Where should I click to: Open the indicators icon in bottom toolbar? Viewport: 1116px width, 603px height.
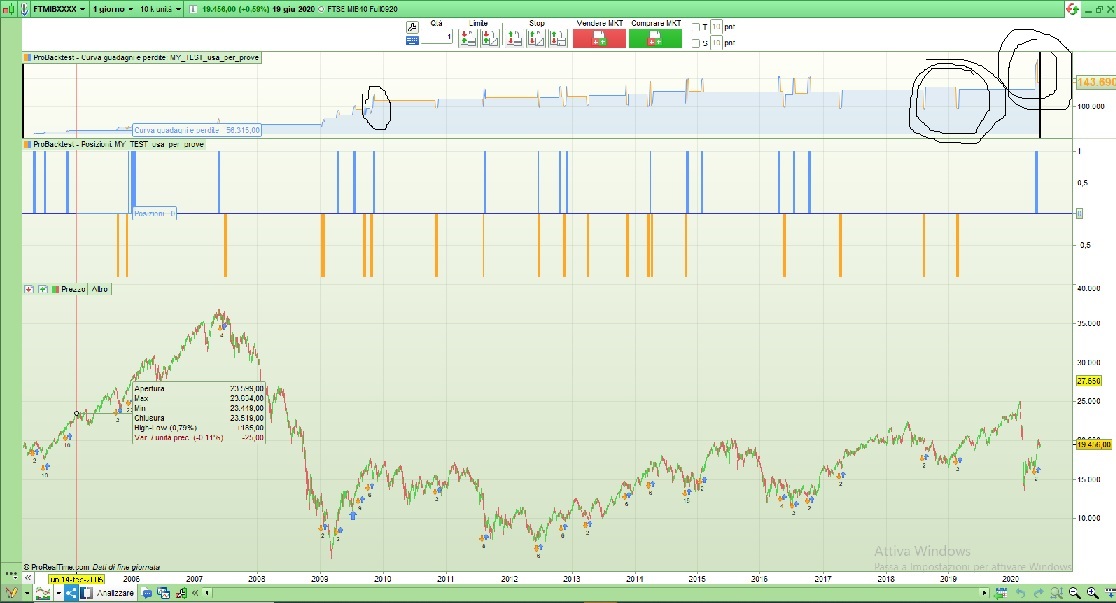[x=43, y=593]
